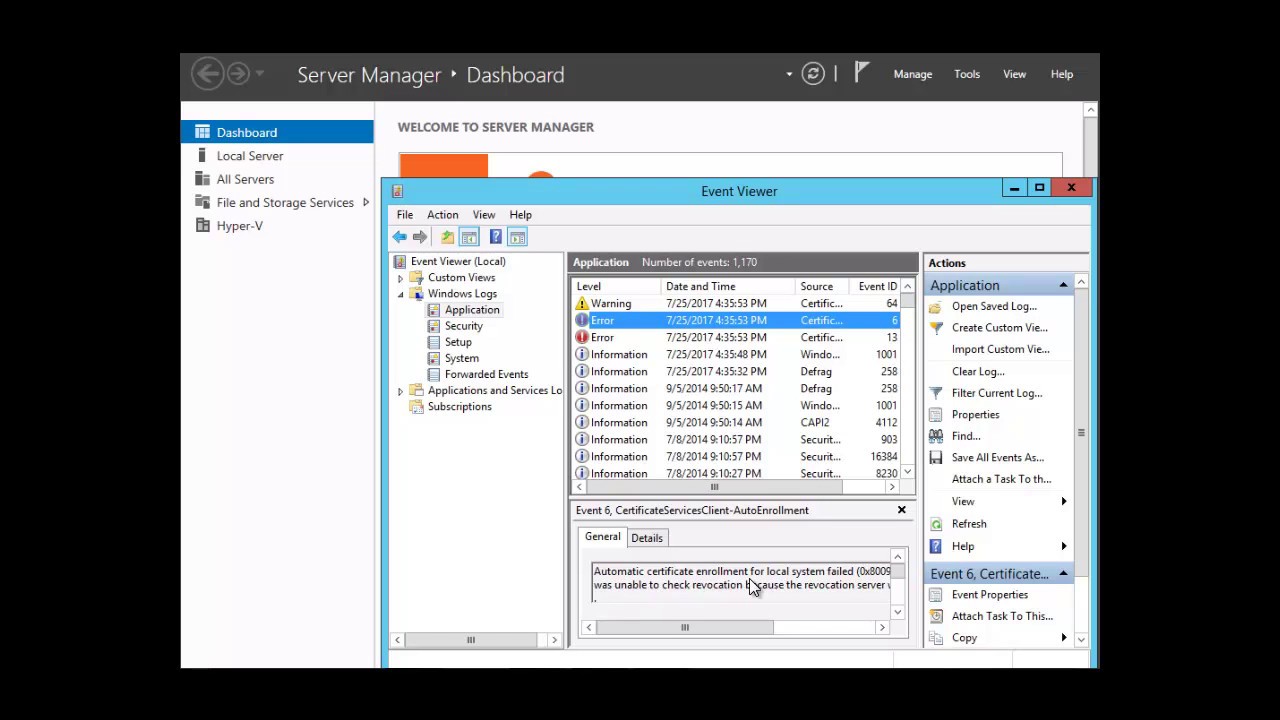Image resolution: width=1280 pixels, height=720 pixels.
Task: Select Forwarded Events tree item
Action: point(486,374)
